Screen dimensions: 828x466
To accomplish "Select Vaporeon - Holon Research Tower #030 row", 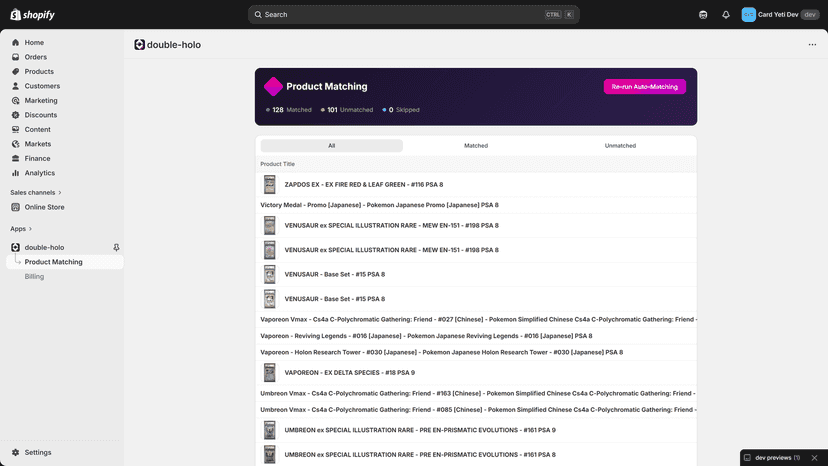I will (x=476, y=352).
